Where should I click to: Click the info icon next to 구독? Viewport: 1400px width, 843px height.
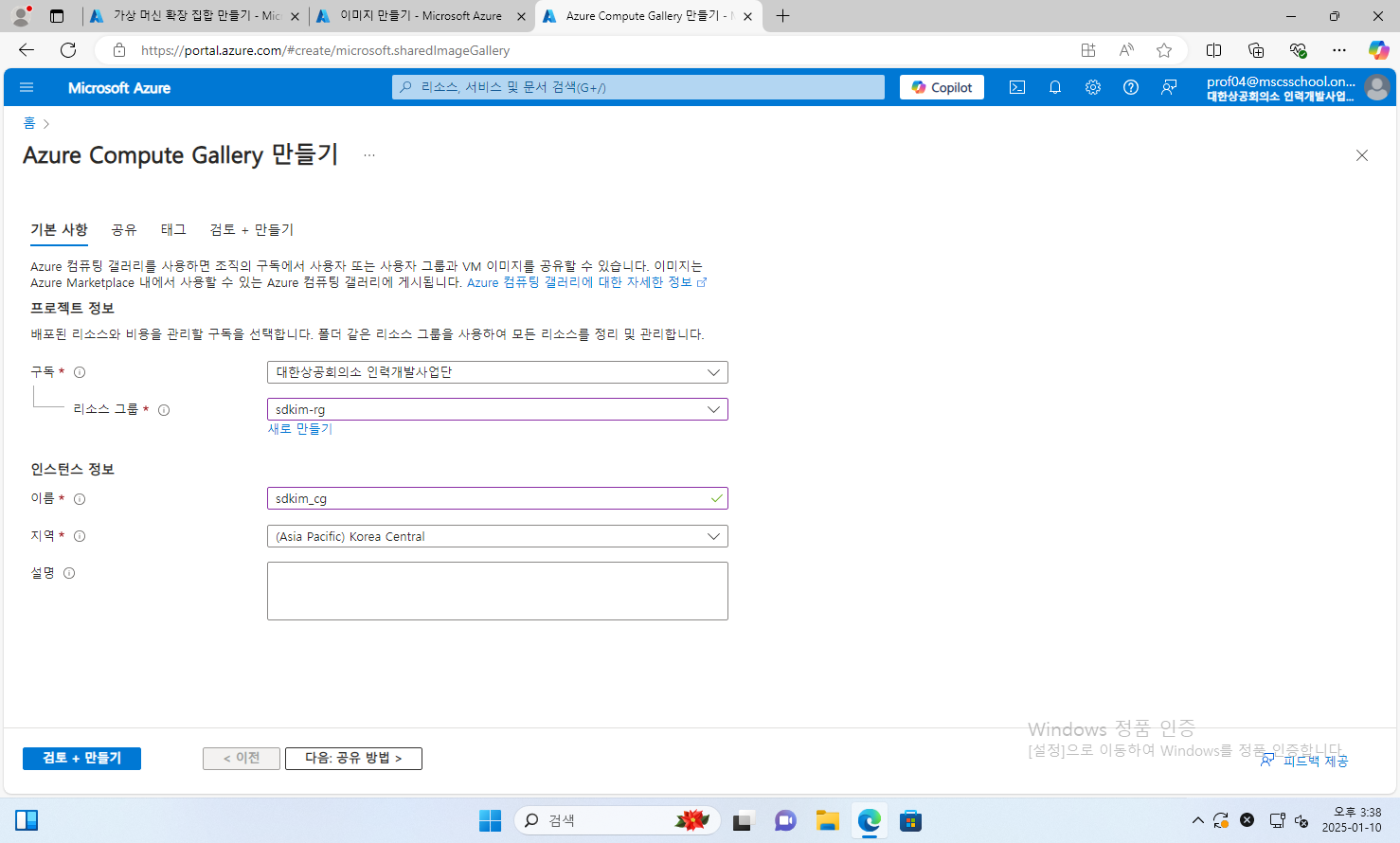pyautogui.click(x=80, y=372)
